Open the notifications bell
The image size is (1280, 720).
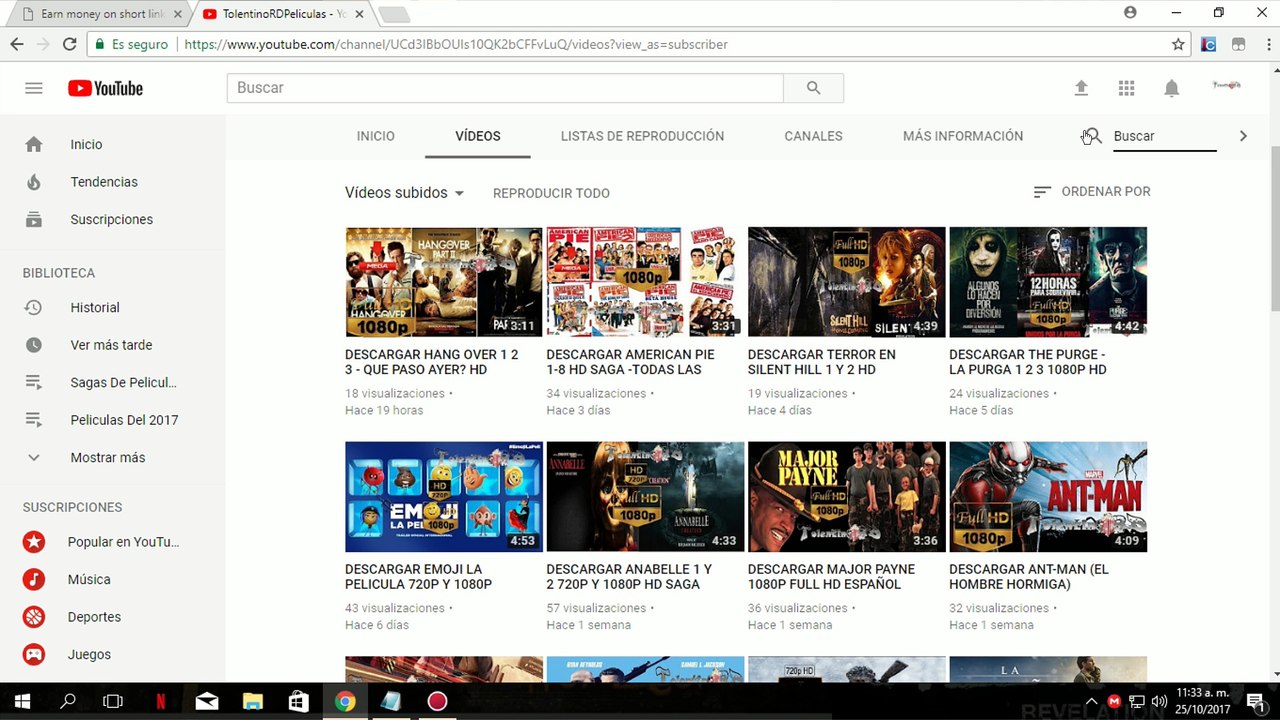(1171, 88)
